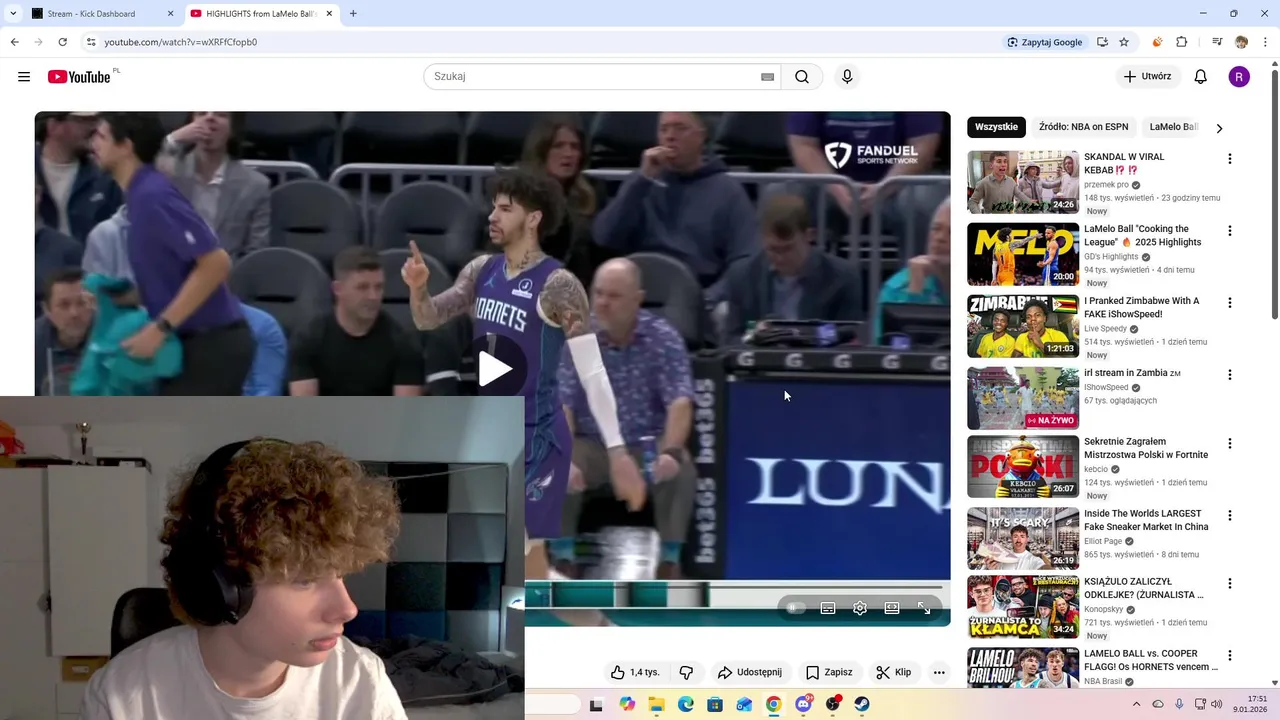Toggle autoplay switch in the video player

coord(795,608)
